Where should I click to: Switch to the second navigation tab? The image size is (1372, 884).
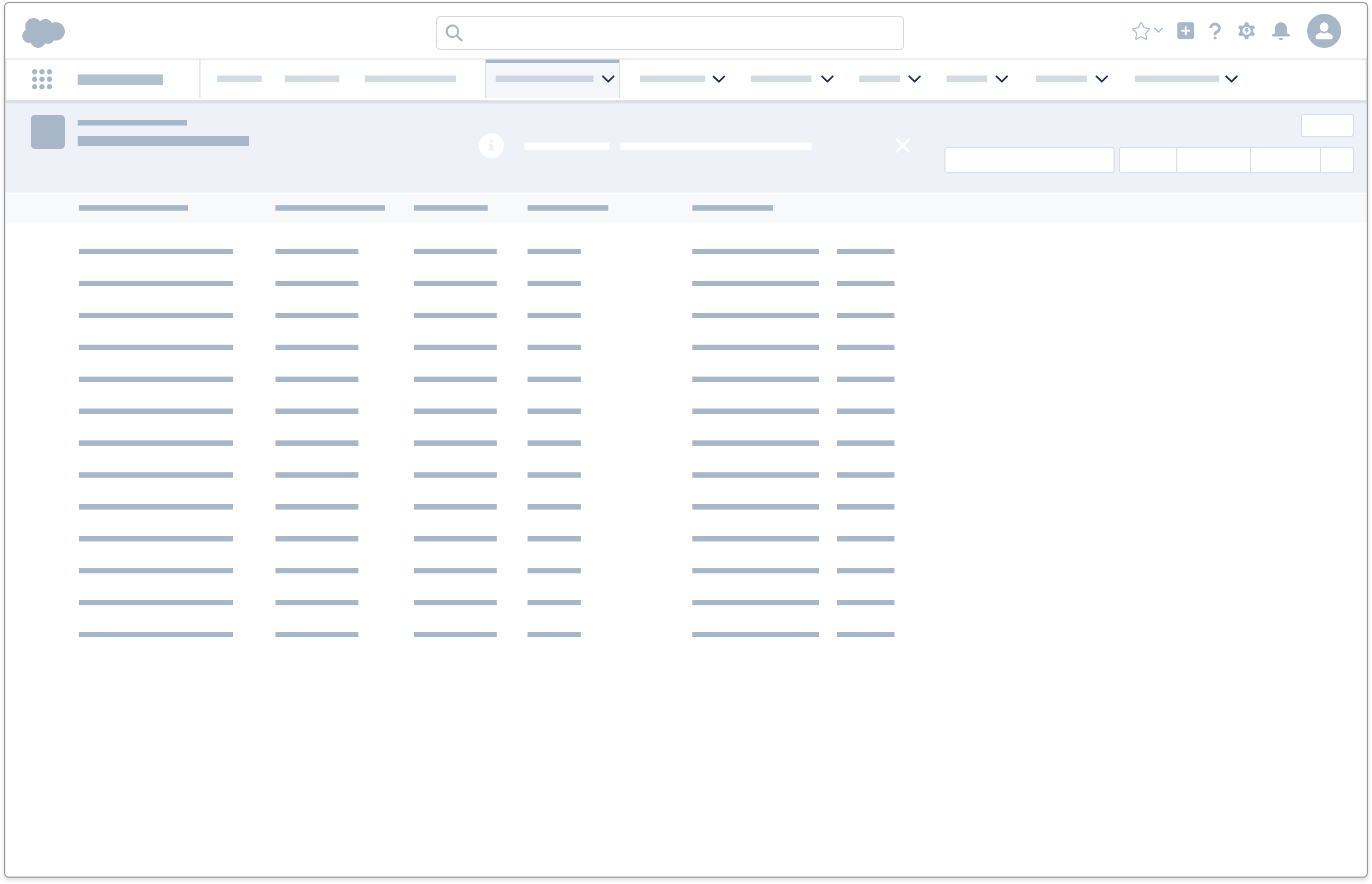coord(312,79)
